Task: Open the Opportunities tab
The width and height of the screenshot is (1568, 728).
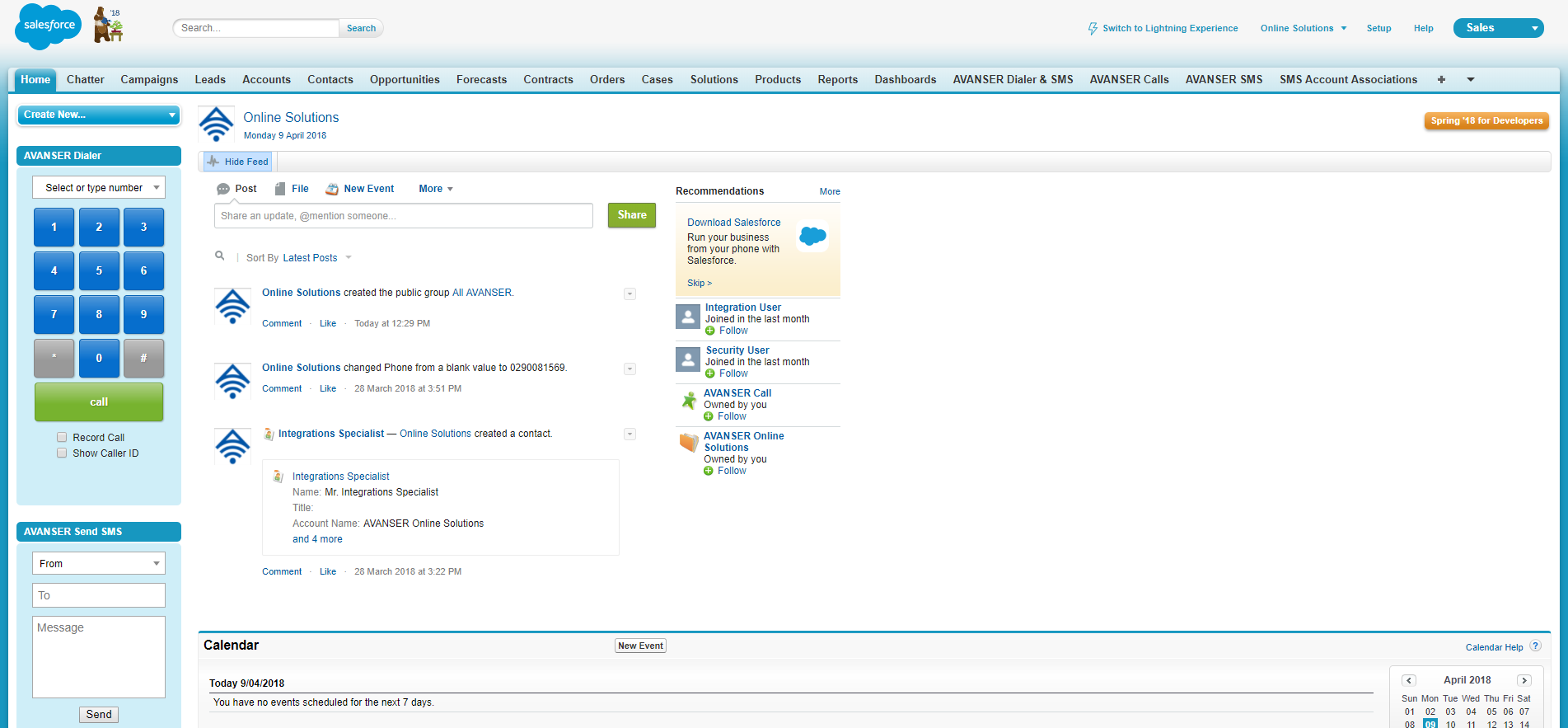Action: tap(405, 80)
